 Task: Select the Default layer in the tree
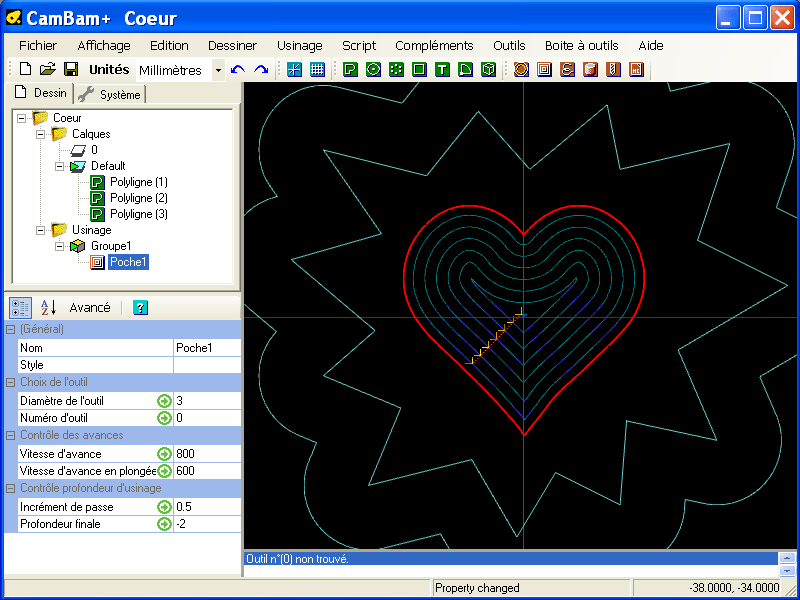pyautogui.click(x=108, y=166)
